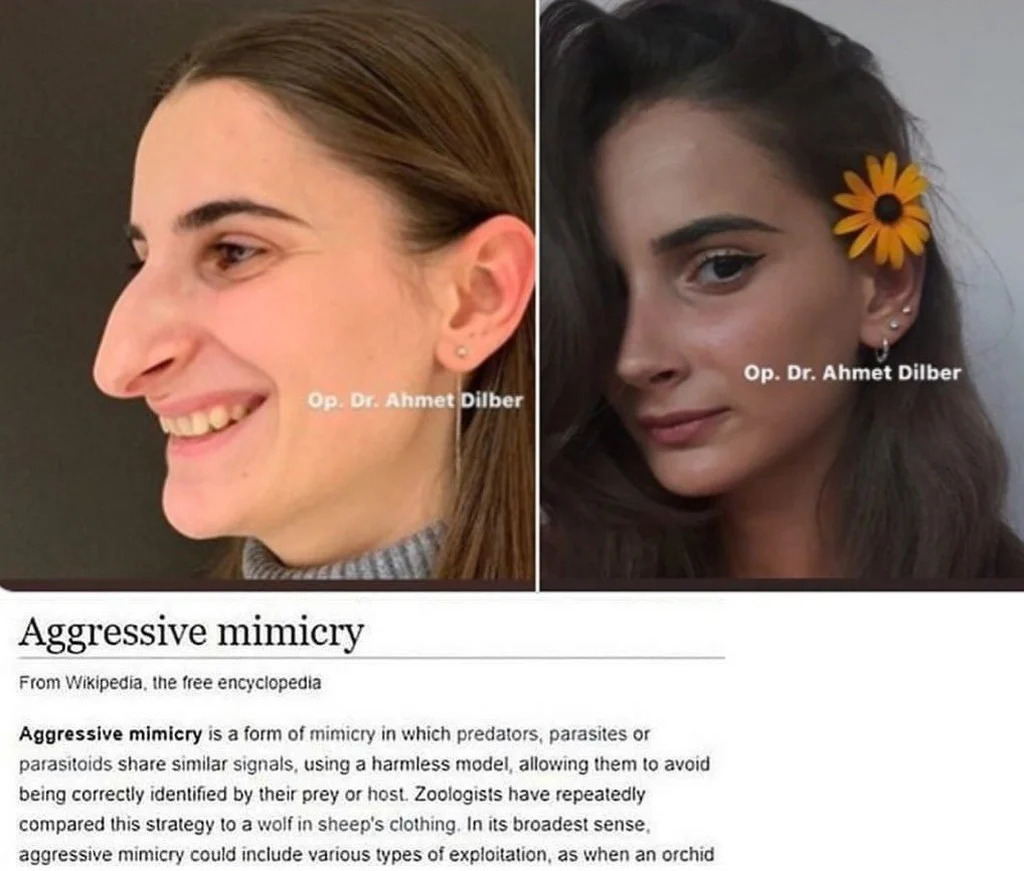
Task: Select the right photo with hair covering eye
Action: (782, 290)
